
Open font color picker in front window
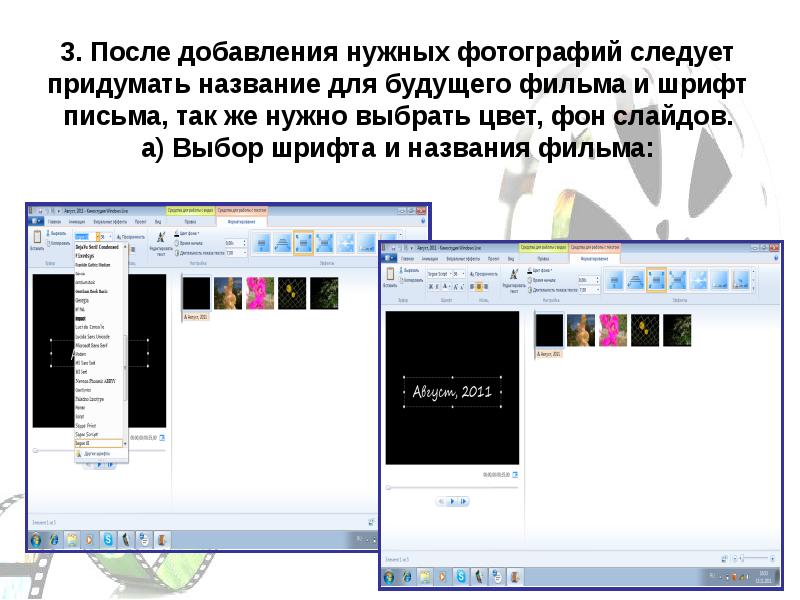(446, 287)
